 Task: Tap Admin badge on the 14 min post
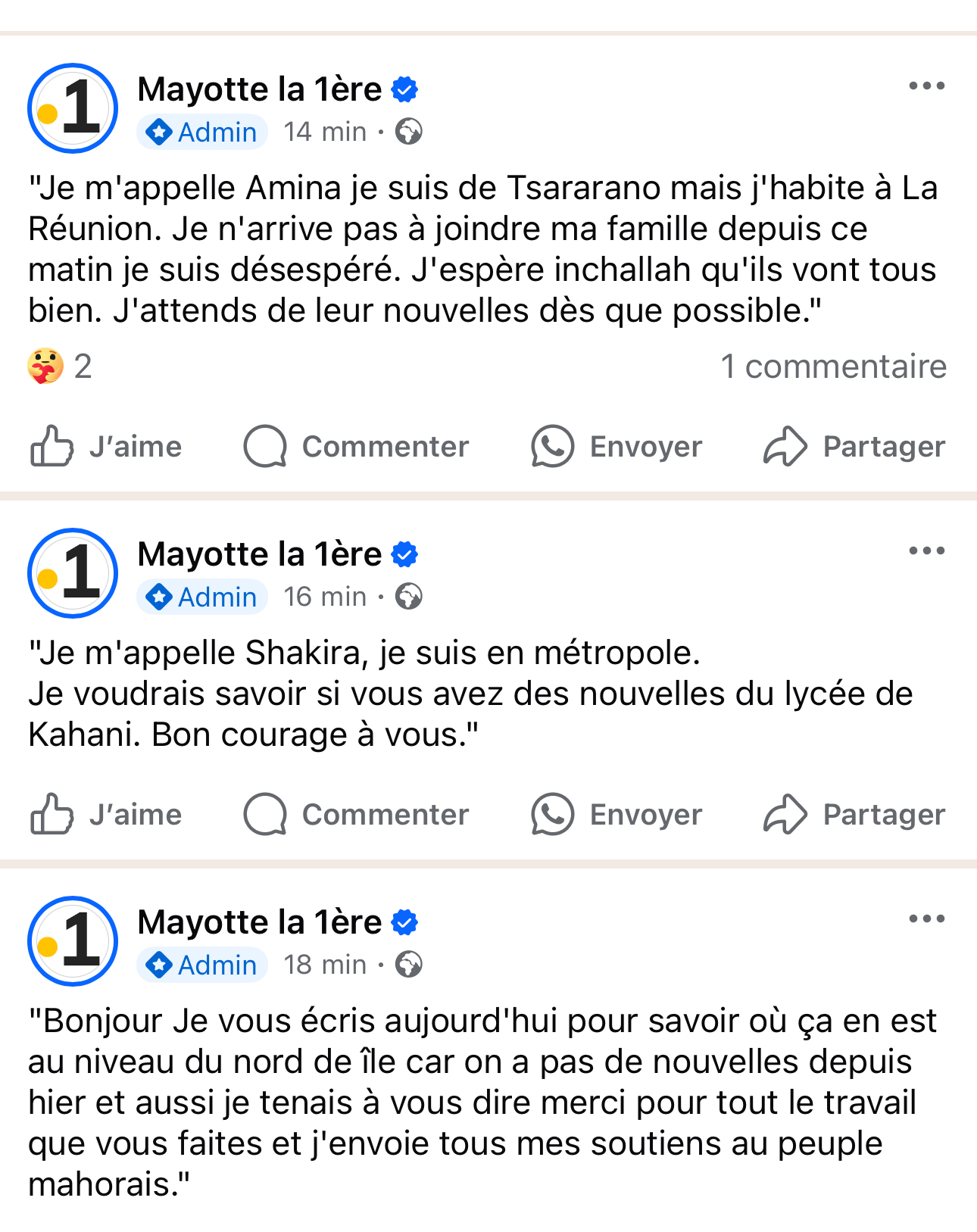coord(202,133)
